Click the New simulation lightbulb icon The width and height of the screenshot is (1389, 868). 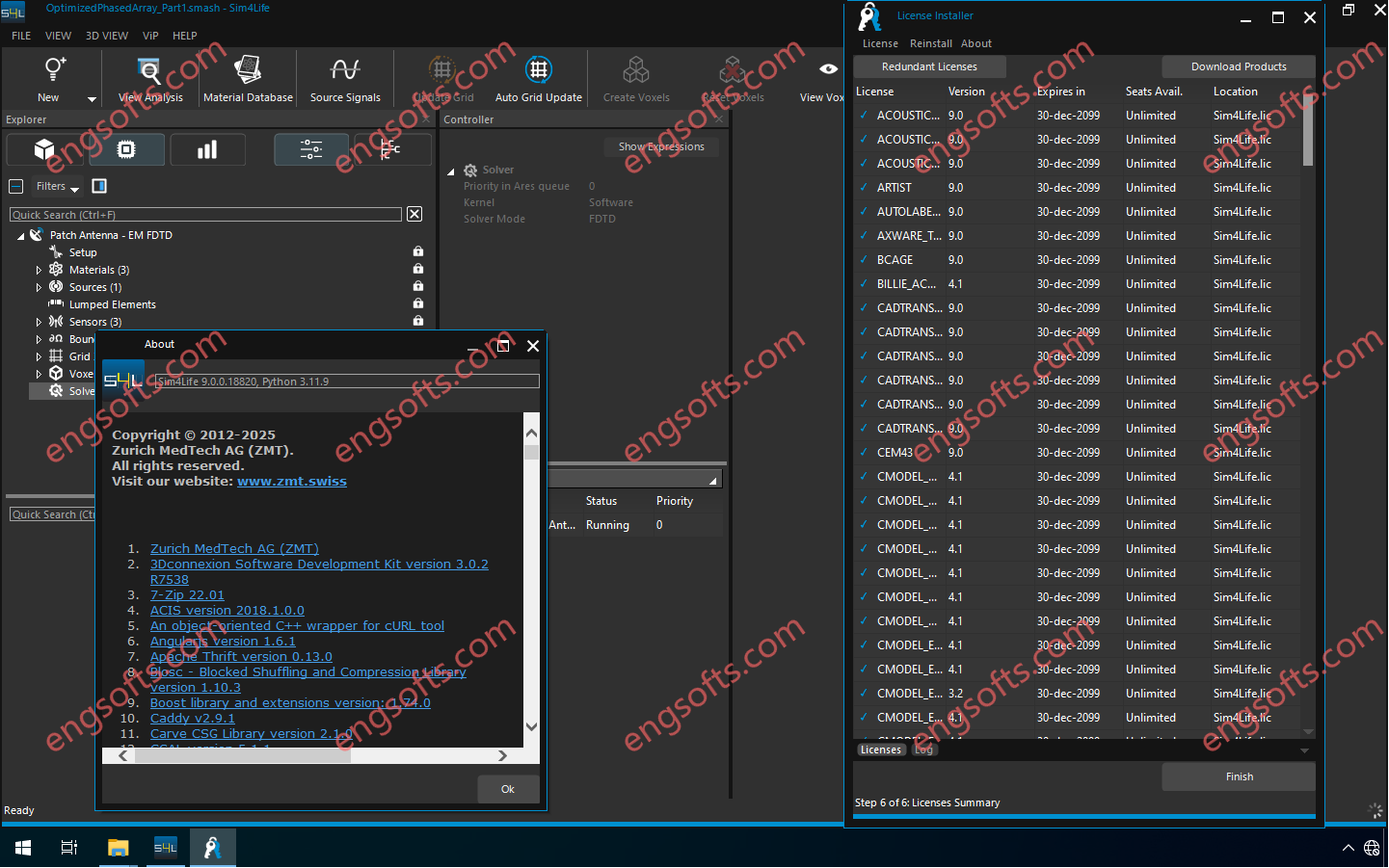(x=54, y=69)
